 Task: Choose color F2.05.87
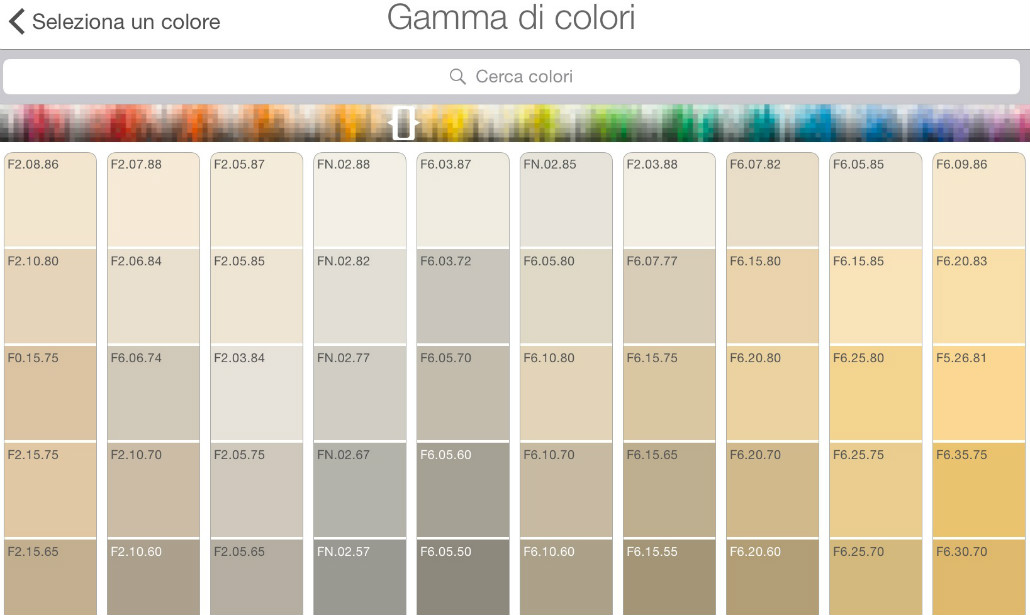pos(257,200)
